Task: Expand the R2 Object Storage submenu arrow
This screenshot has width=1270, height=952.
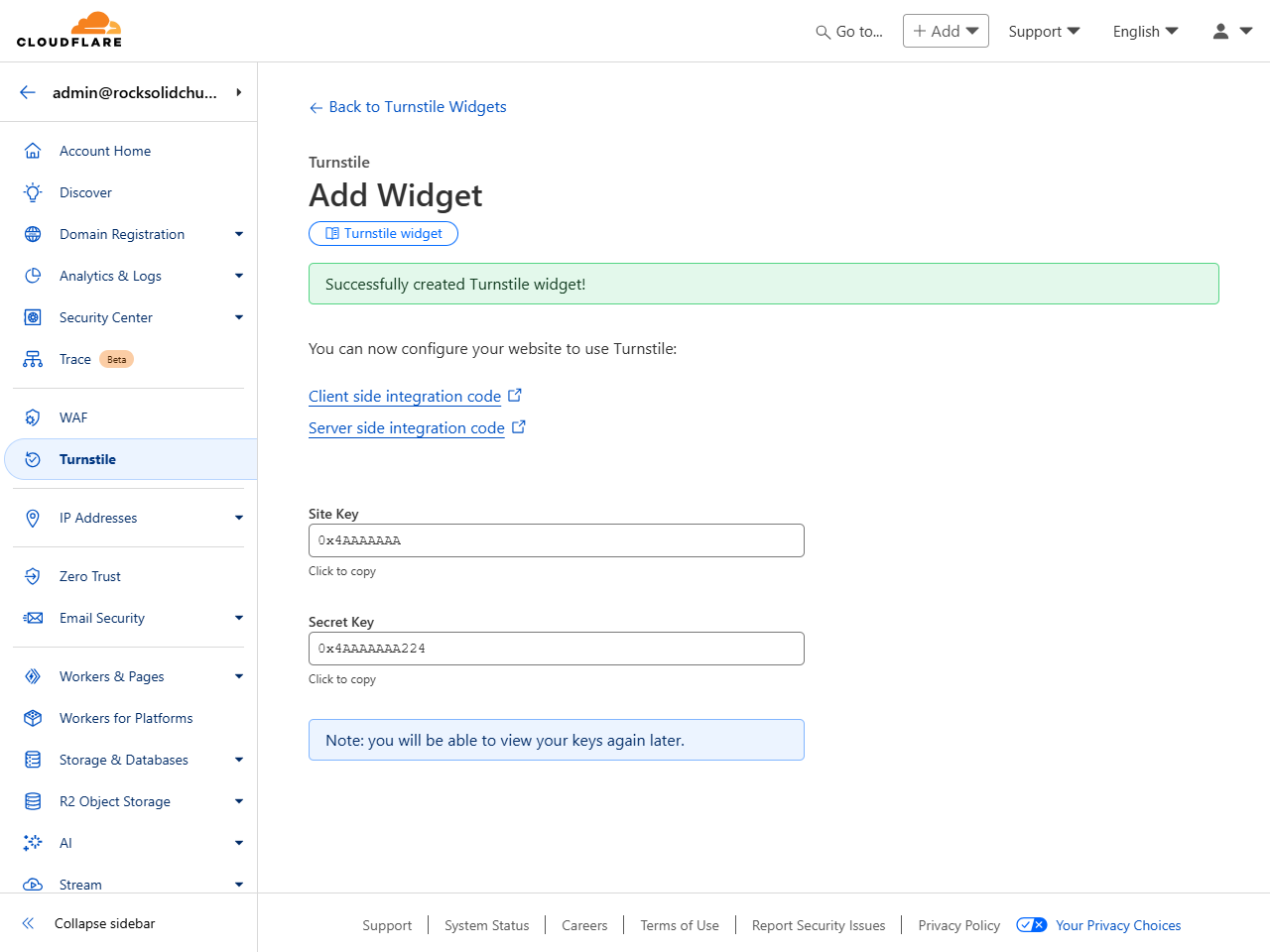Action: (x=239, y=801)
